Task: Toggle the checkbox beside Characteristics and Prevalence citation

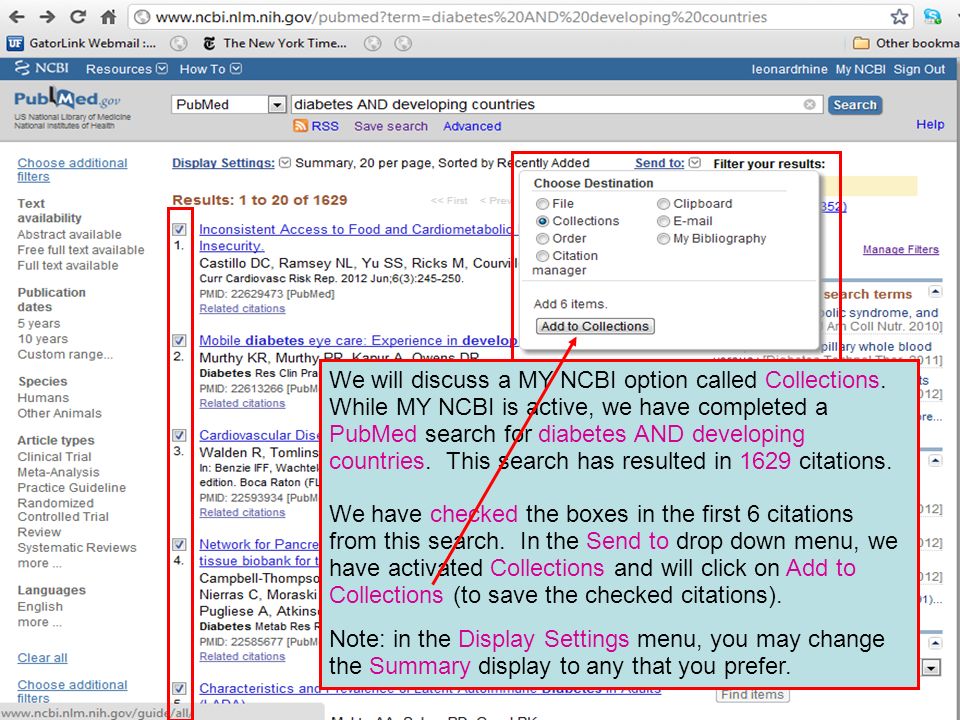Action: [x=179, y=688]
